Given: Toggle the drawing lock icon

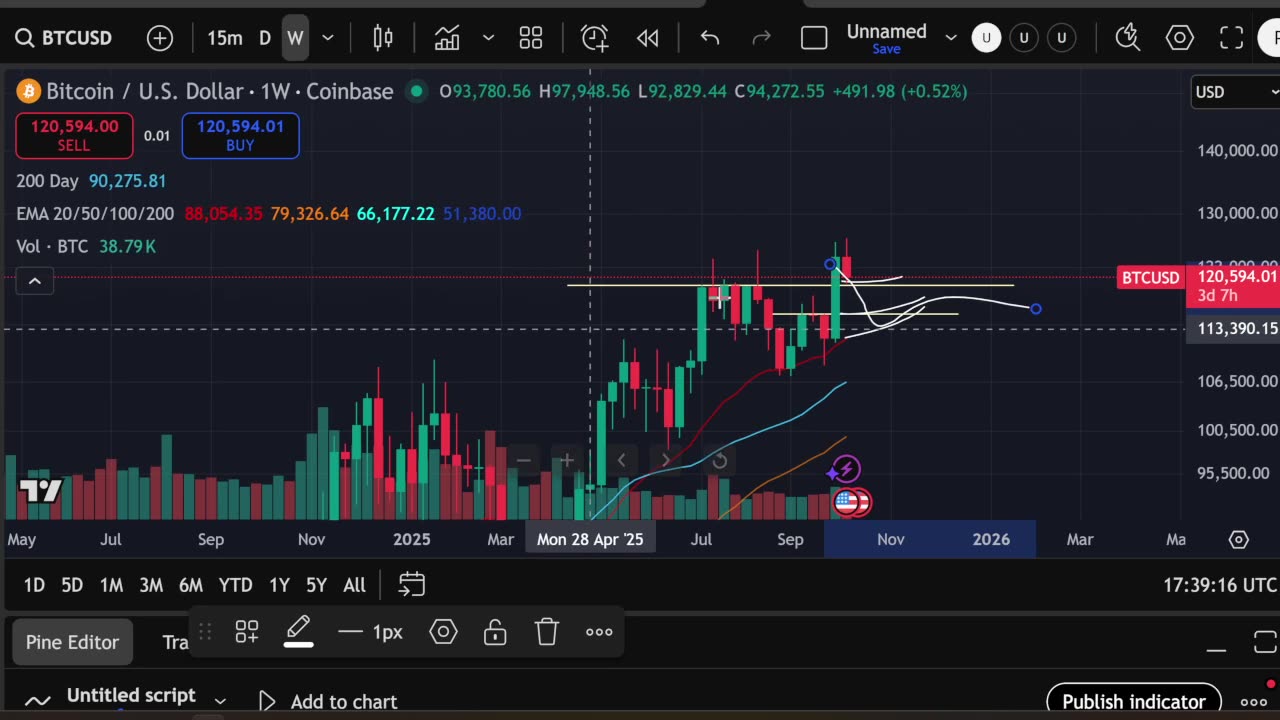Looking at the screenshot, I should click(x=495, y=632).
